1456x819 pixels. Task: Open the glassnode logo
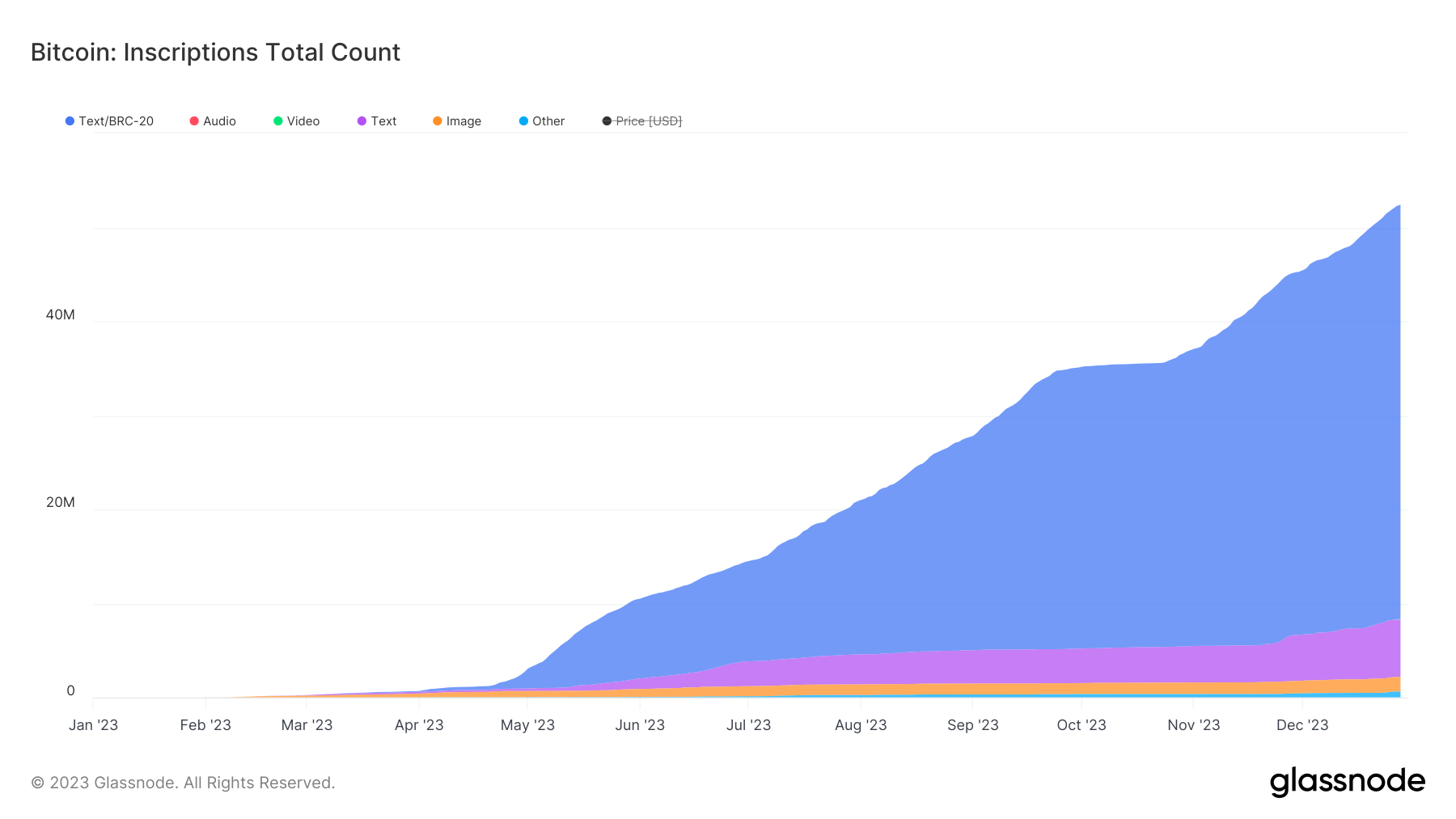(x=1347, y=782)
